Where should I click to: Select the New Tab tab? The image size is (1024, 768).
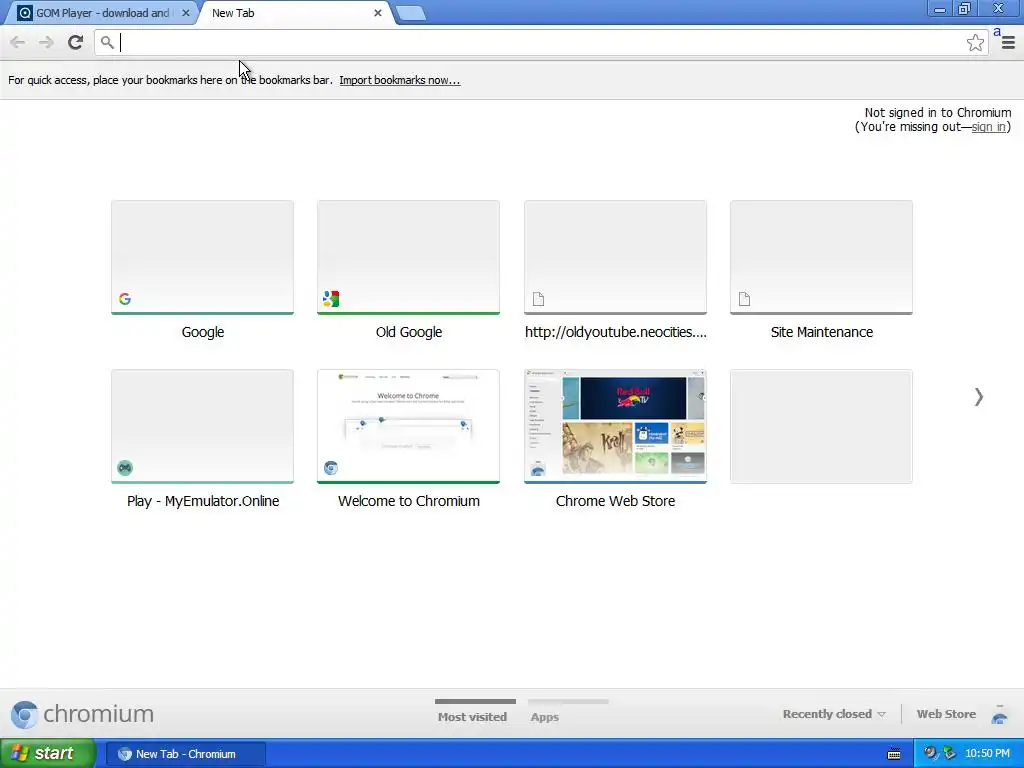coord(294,13)
